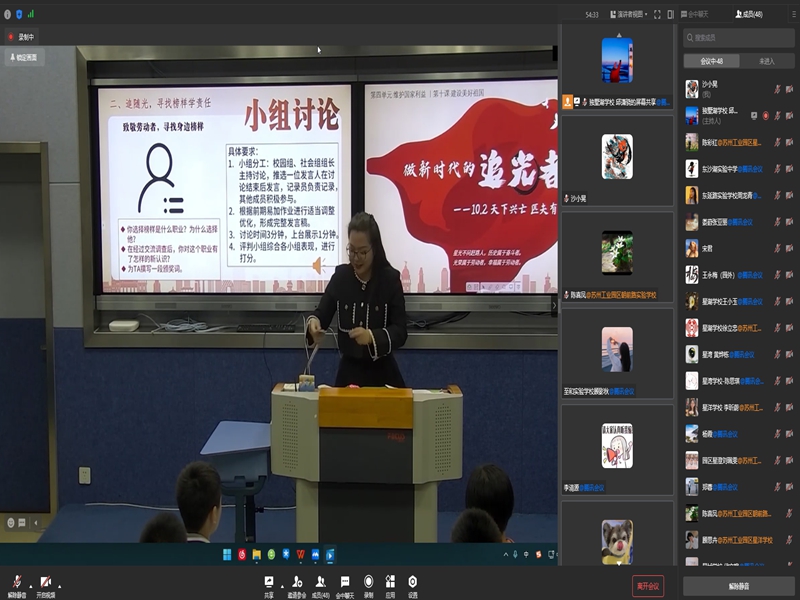Screen dimensions: 800x600
Task: Toggle microphone icon for member 沙小晃 (我)
Action: point(777,89)
